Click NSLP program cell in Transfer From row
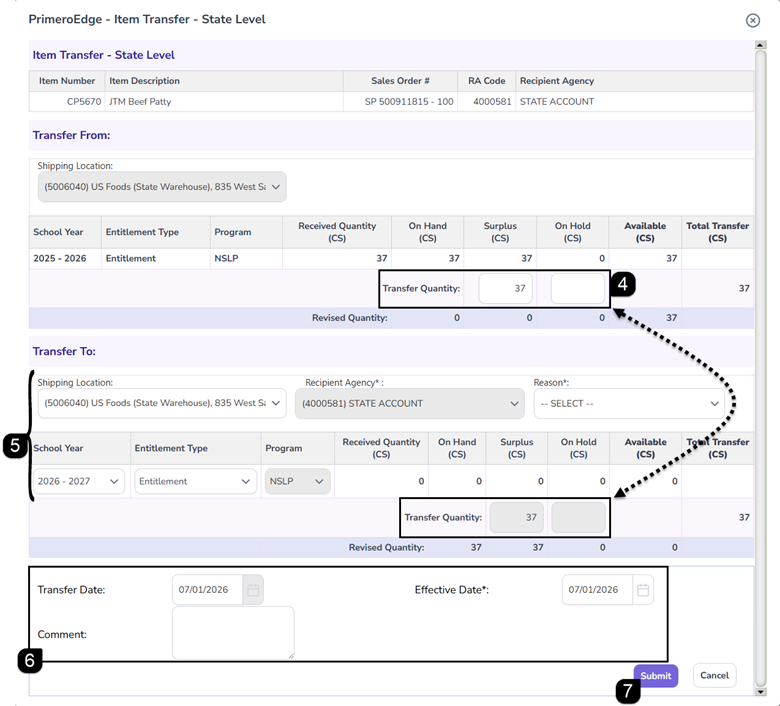 [246, 258]
